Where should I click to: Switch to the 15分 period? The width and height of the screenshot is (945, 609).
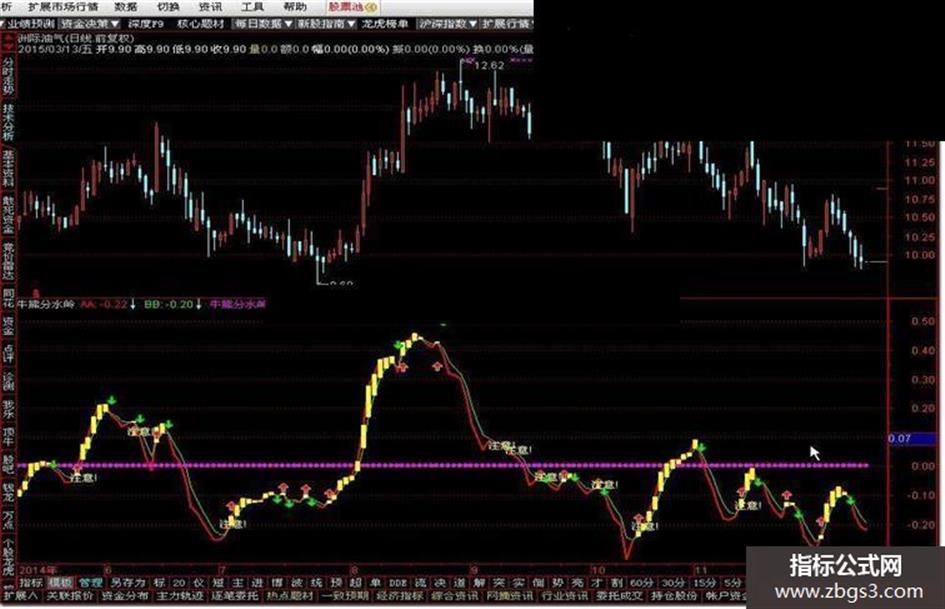click(x=705, y=582)
